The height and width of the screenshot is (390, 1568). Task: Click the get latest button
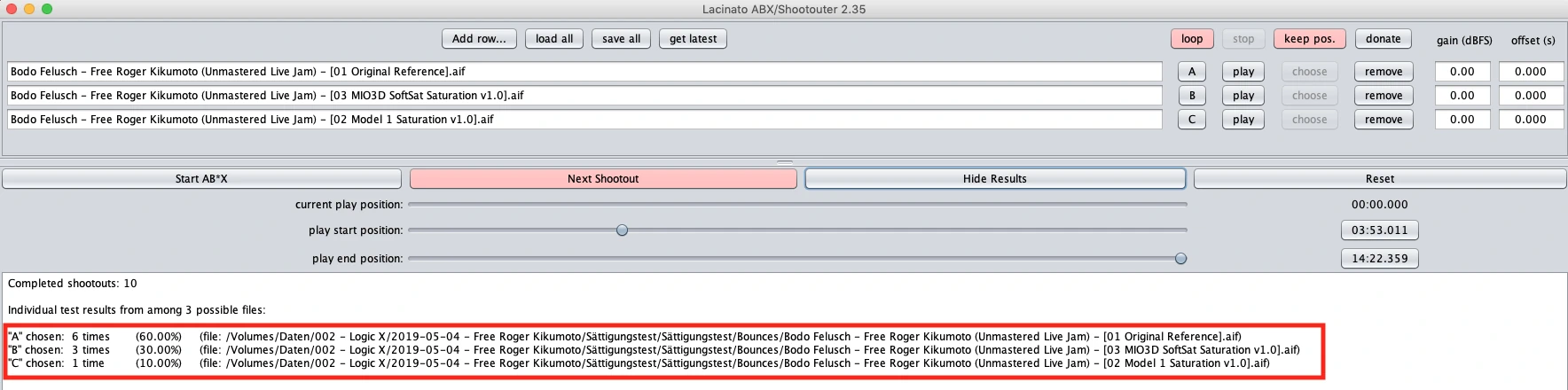[693, 39]
